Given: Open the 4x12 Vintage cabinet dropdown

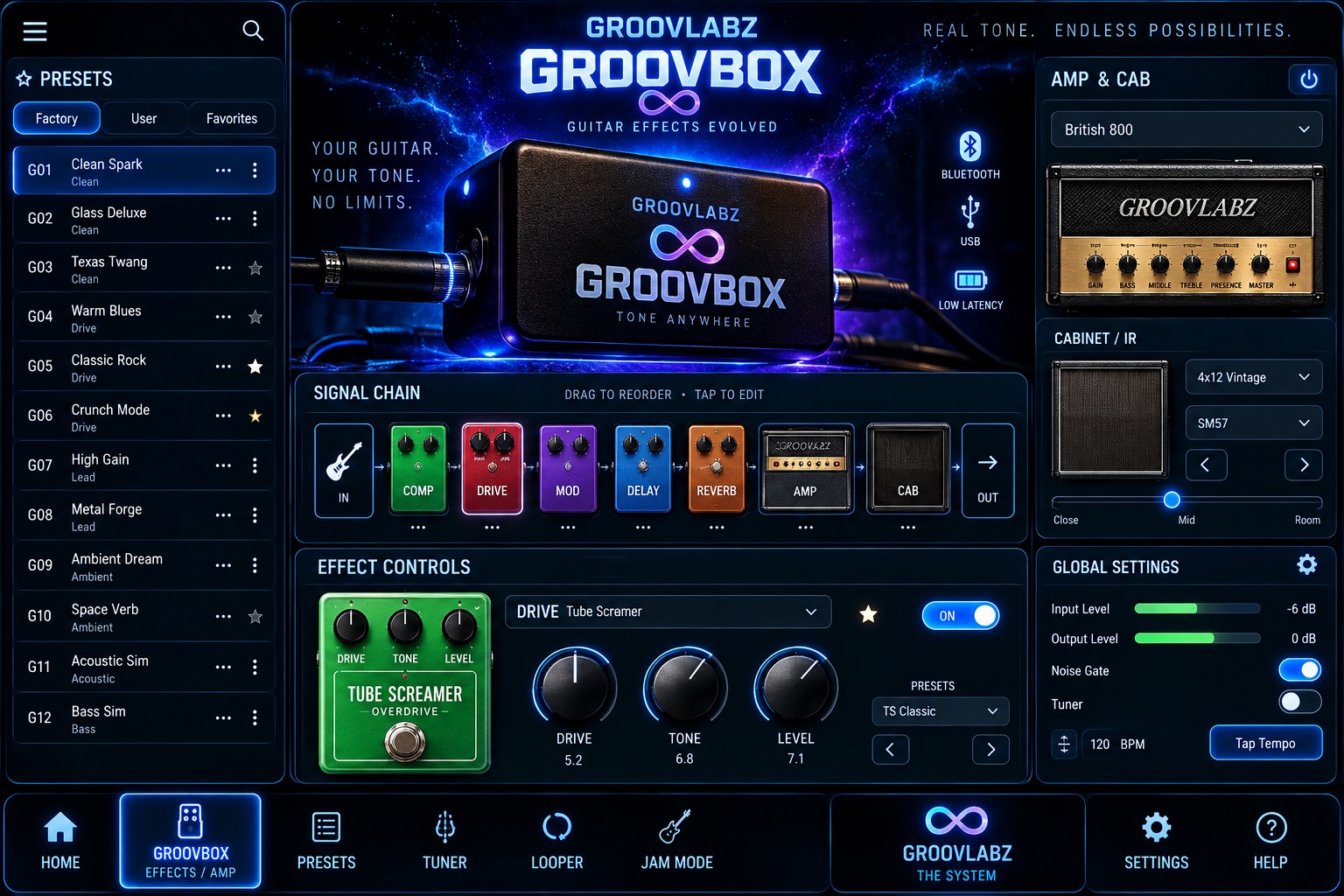Looking at the screenshot, I should (1253, 377).
